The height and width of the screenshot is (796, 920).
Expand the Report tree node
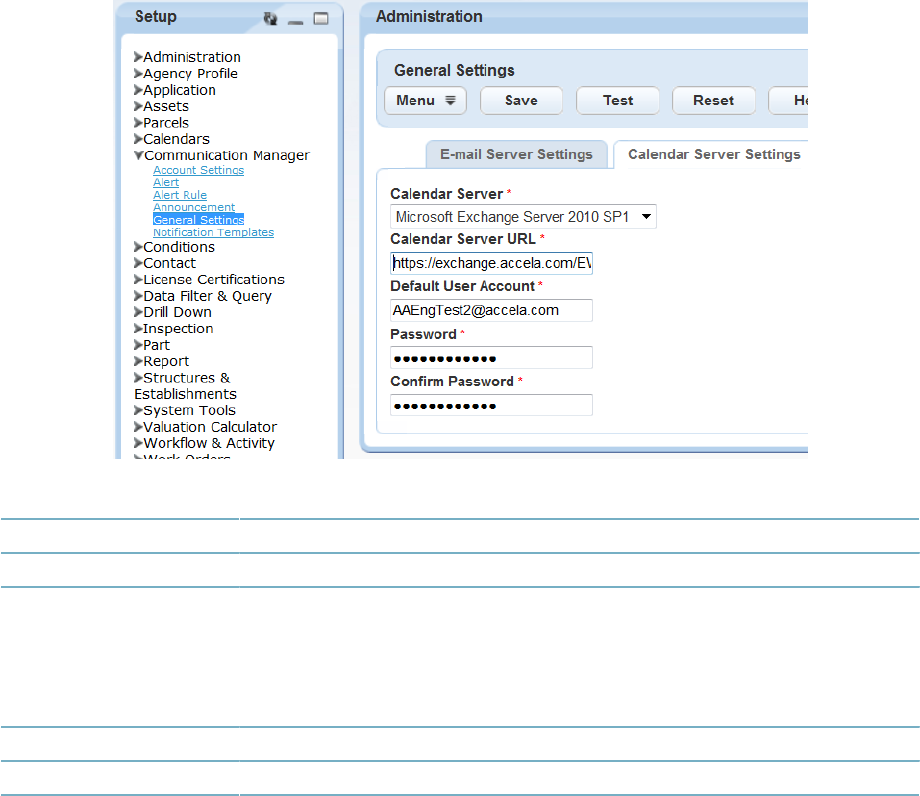(x=138, y=361)
